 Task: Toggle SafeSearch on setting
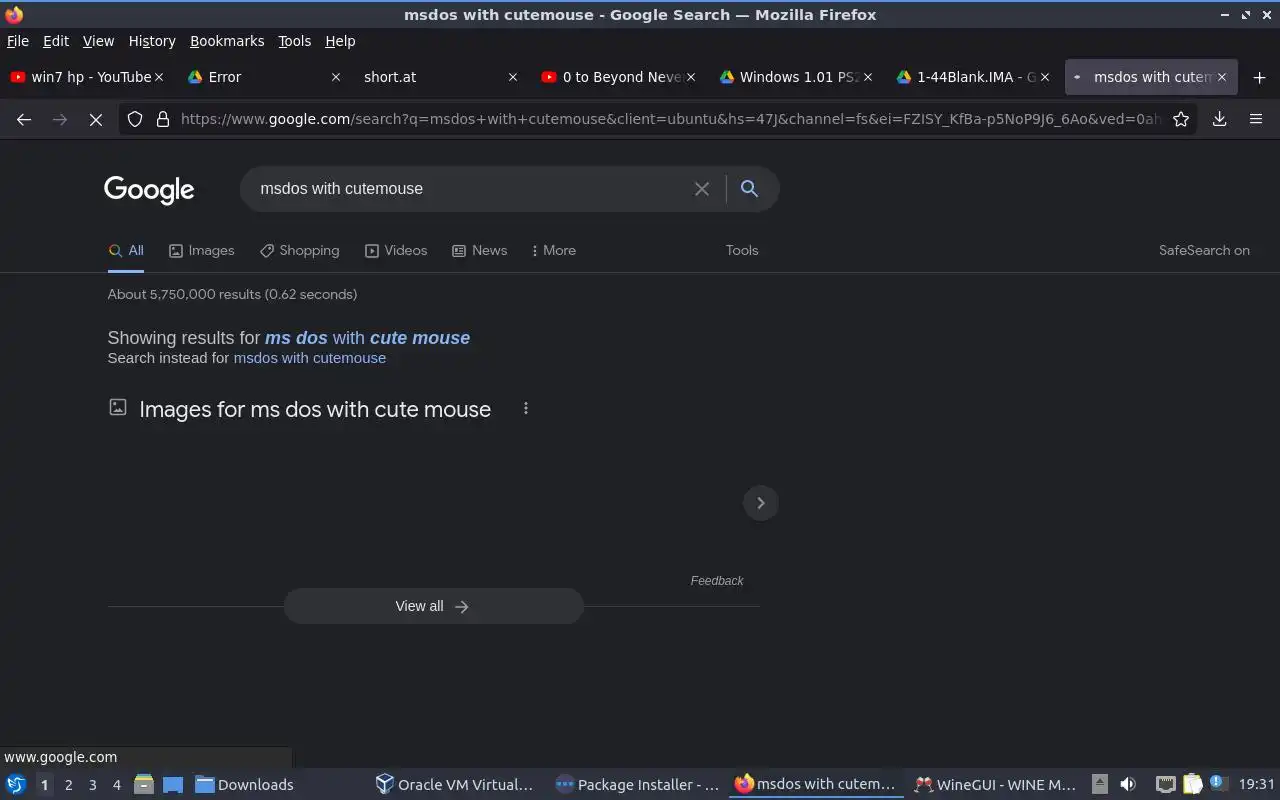pyautogui.click(x=1204, y=250)
